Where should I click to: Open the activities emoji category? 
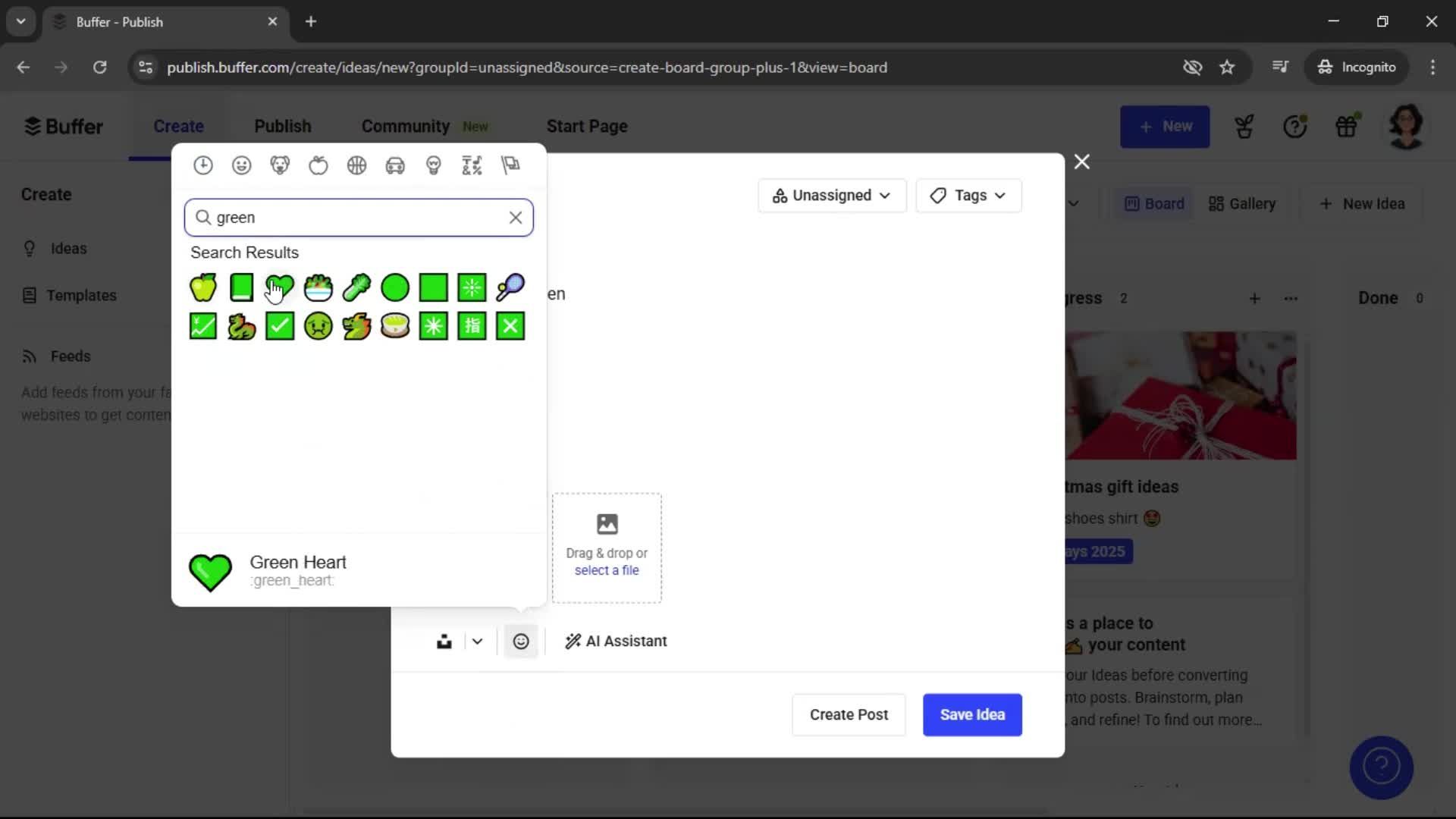[356, 165]
